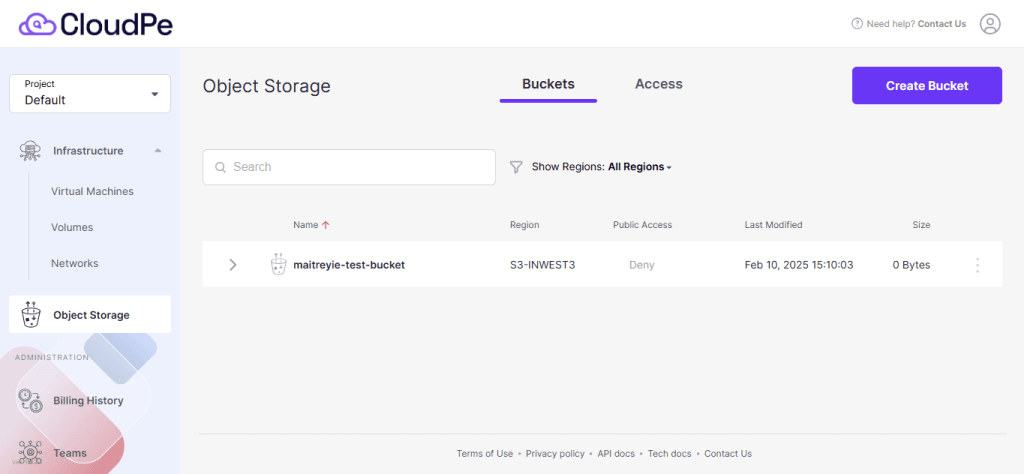Open the Contact Us help link

click(942, 24)
